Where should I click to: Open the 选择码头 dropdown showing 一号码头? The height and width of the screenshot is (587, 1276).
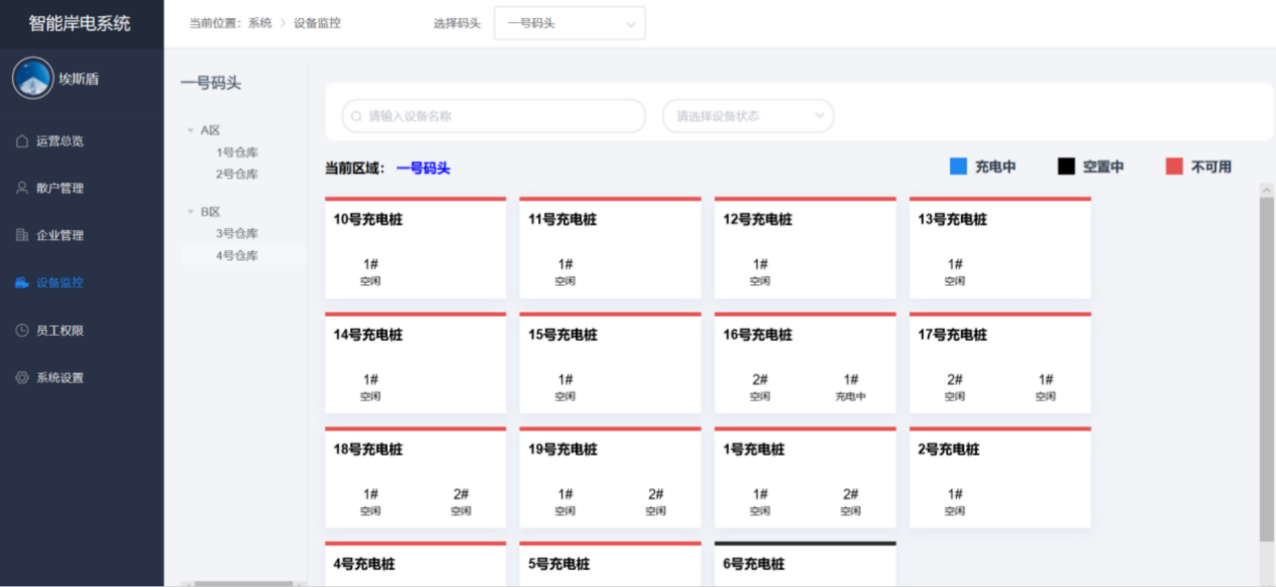click(570, 23)
